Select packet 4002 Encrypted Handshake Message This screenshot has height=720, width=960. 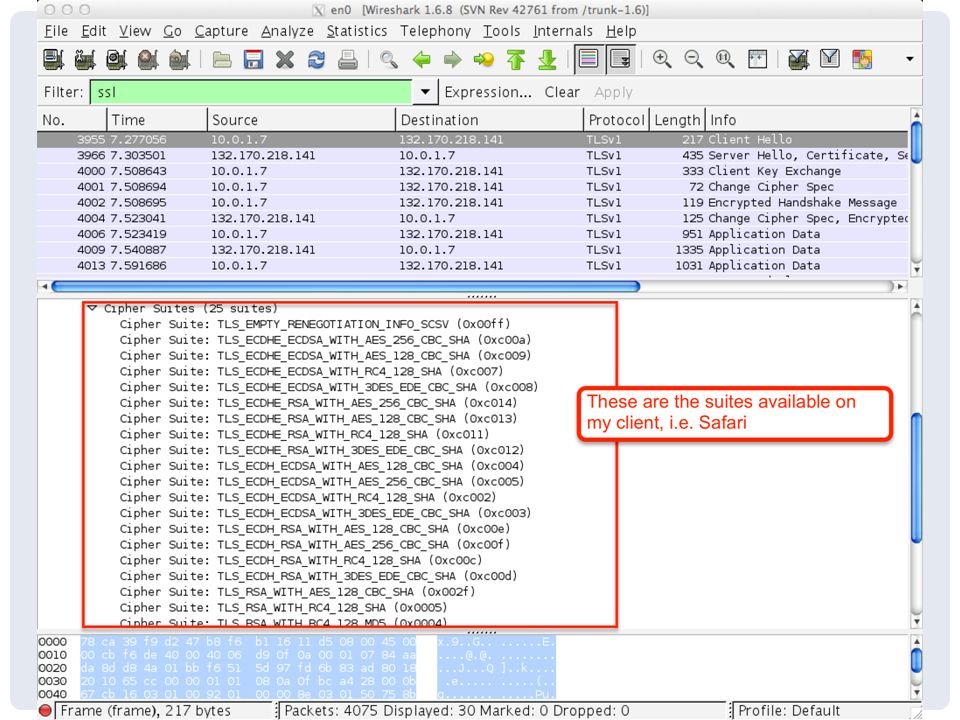[x=473, y=203]
